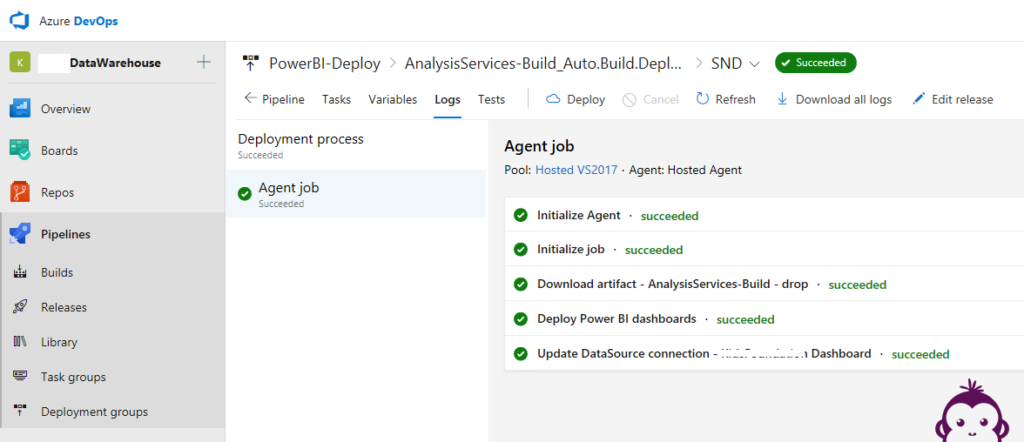The height and width of the screenshot is (442, 1024).
Task: Switch to the Tests tab
Action: coord(491,99)
